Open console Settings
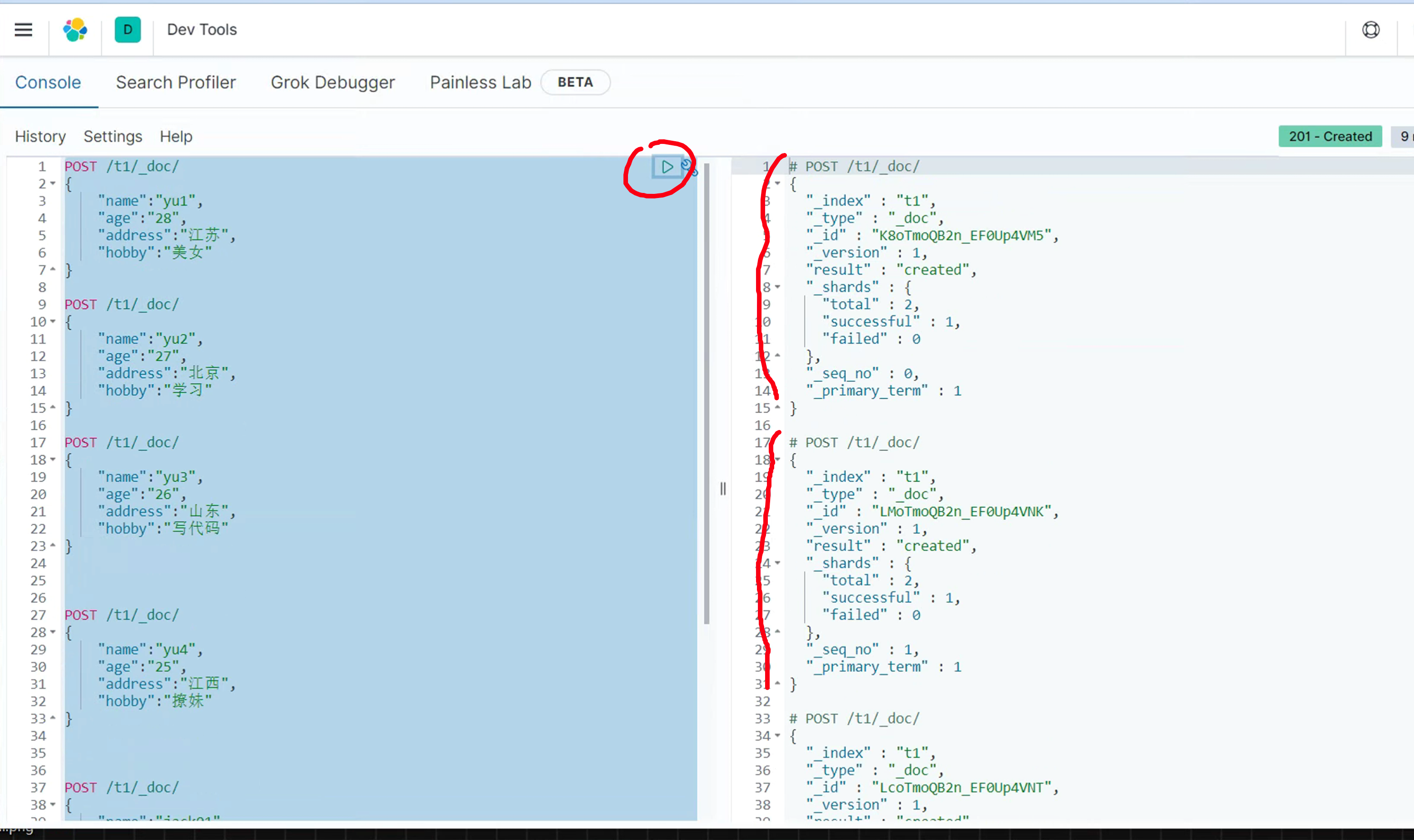This screenshot has height=840, width=1414. (x=113, y=136)
